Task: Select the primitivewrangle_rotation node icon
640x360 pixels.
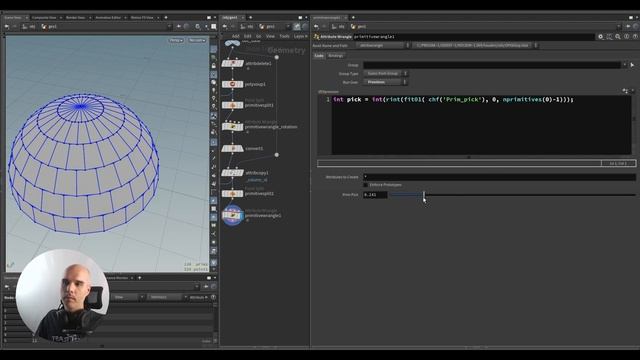Action: click(x=233, y=127)
